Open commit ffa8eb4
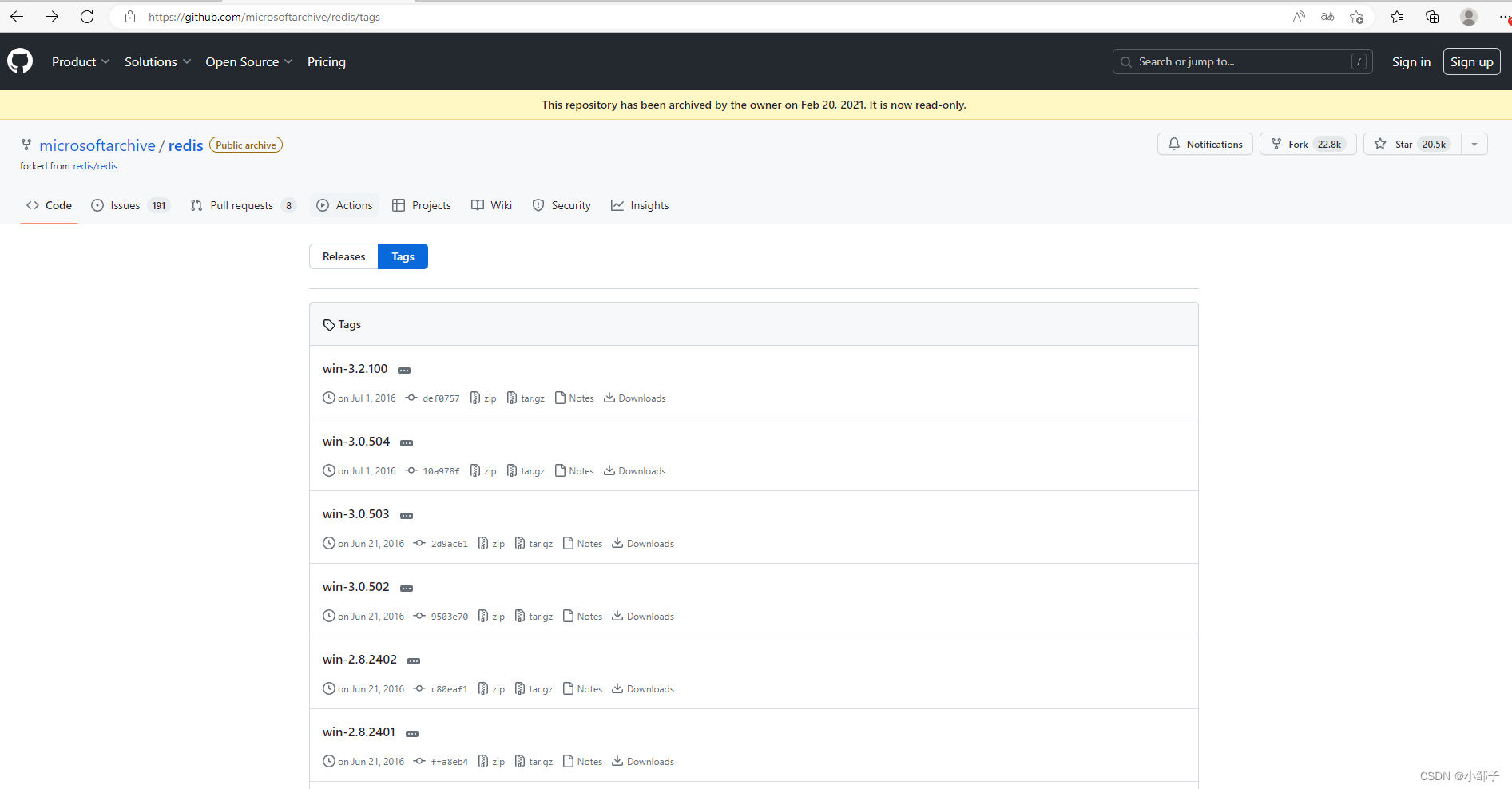 pos(441,762)
